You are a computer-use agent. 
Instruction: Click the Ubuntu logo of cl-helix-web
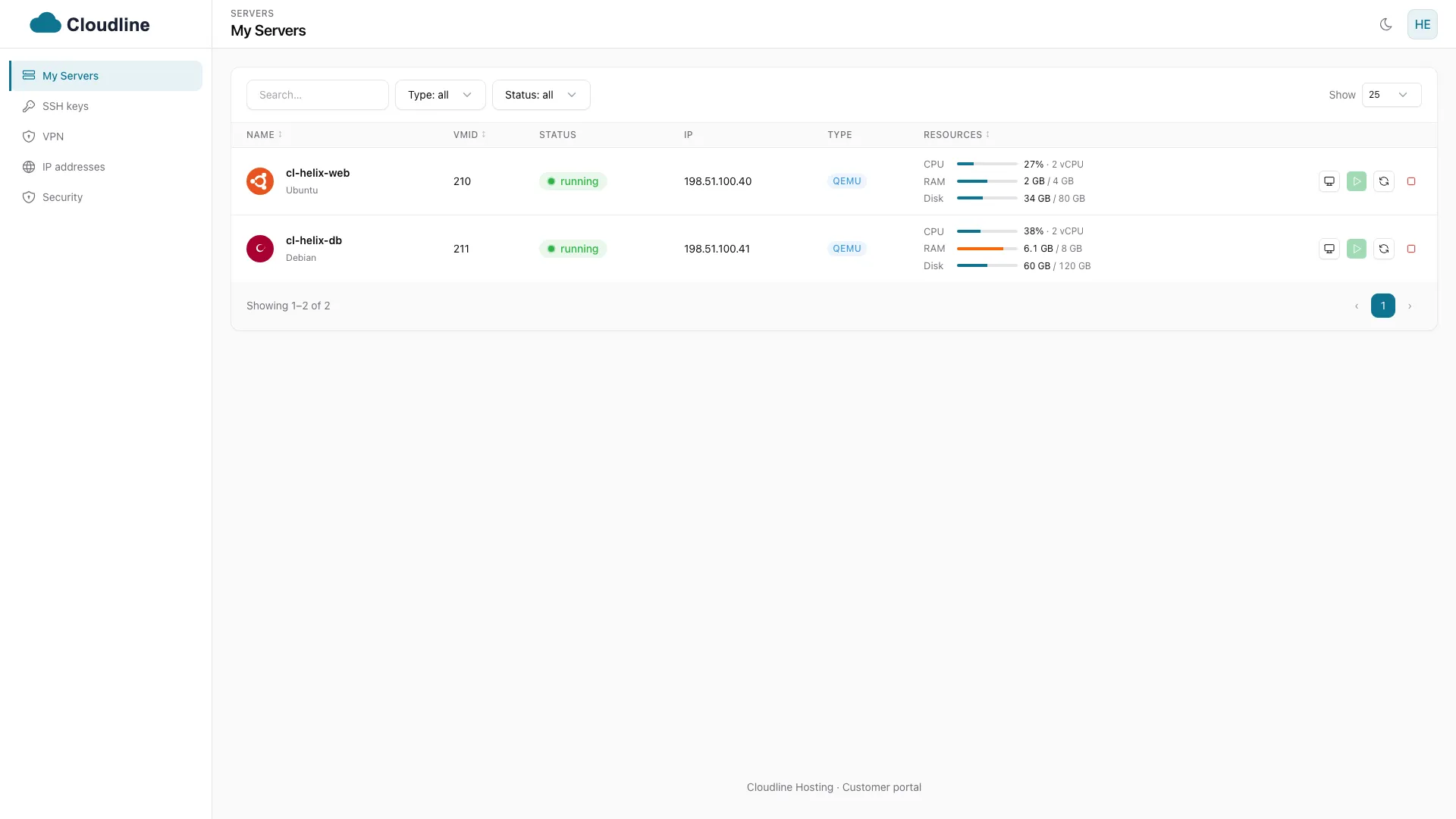click(260, 181)
